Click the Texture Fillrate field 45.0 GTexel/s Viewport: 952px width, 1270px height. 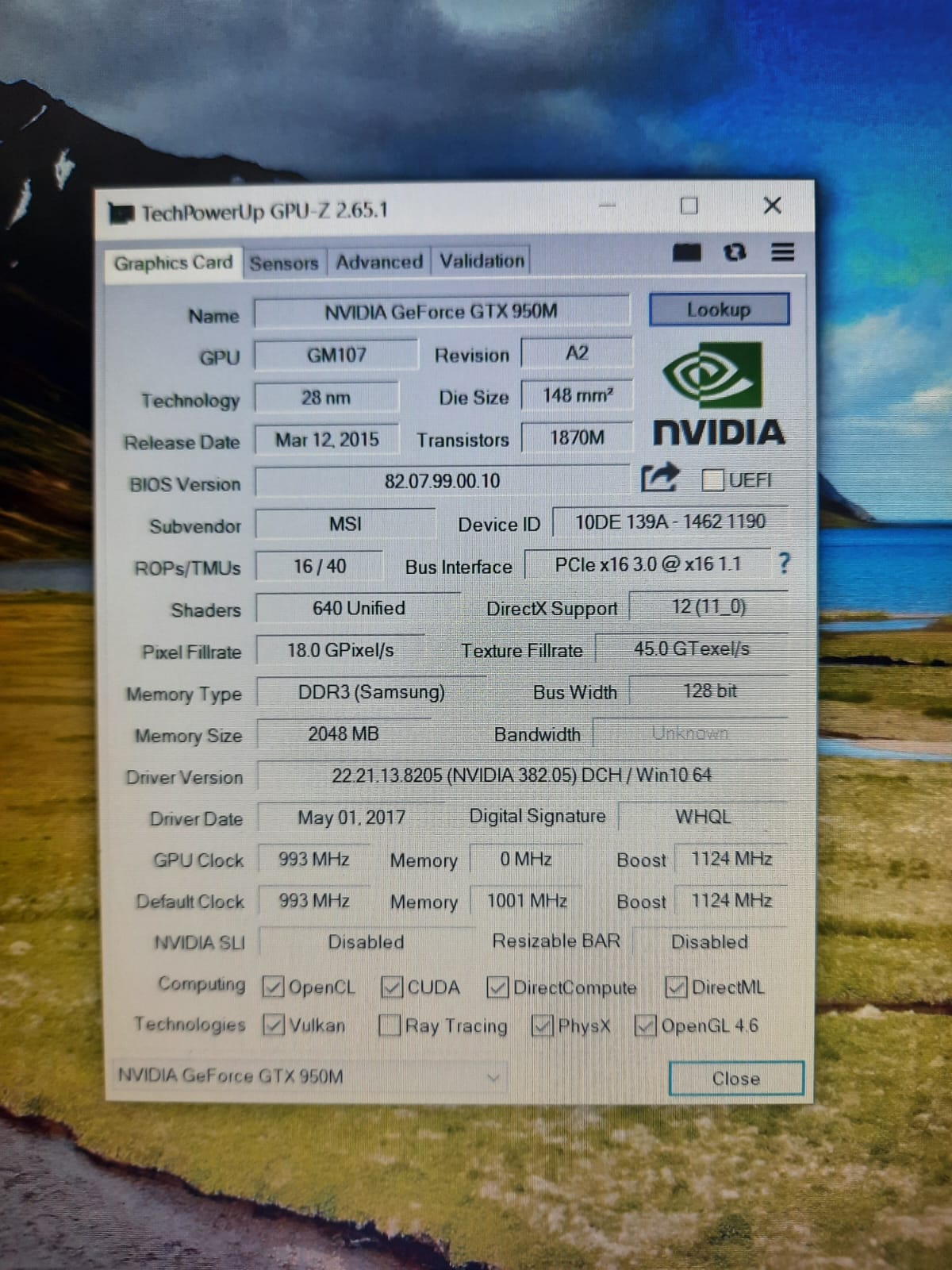coord(691,648)
